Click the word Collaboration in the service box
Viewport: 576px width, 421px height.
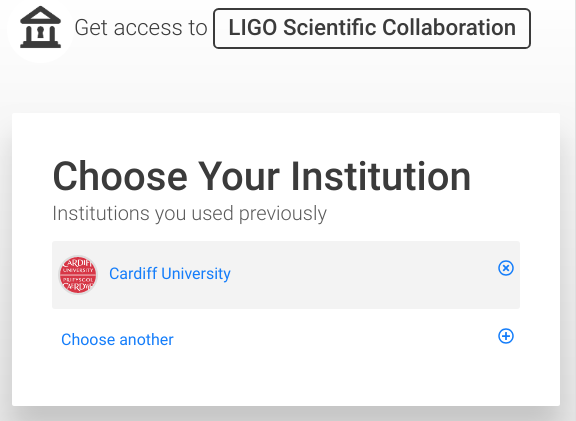pyautogui.click(x=449, y=28)
